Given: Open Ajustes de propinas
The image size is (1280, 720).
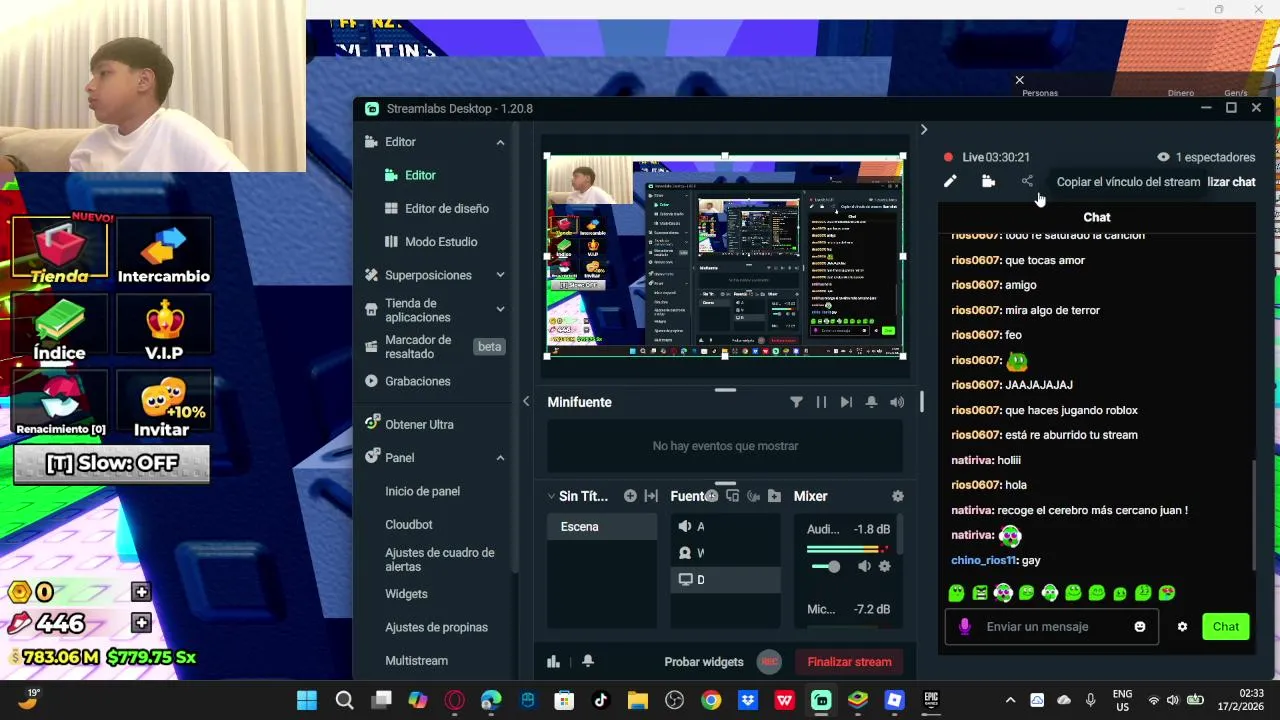Looking at the screenshot, I should pyautogui.click(x=436, y=627).
